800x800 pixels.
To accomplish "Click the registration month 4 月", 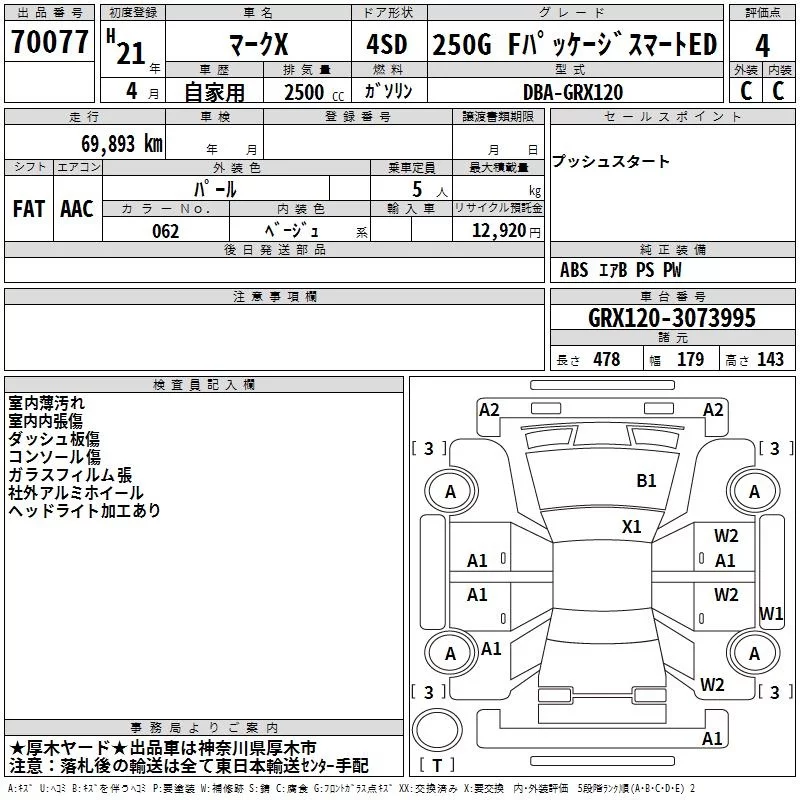I will pos(142,92).
